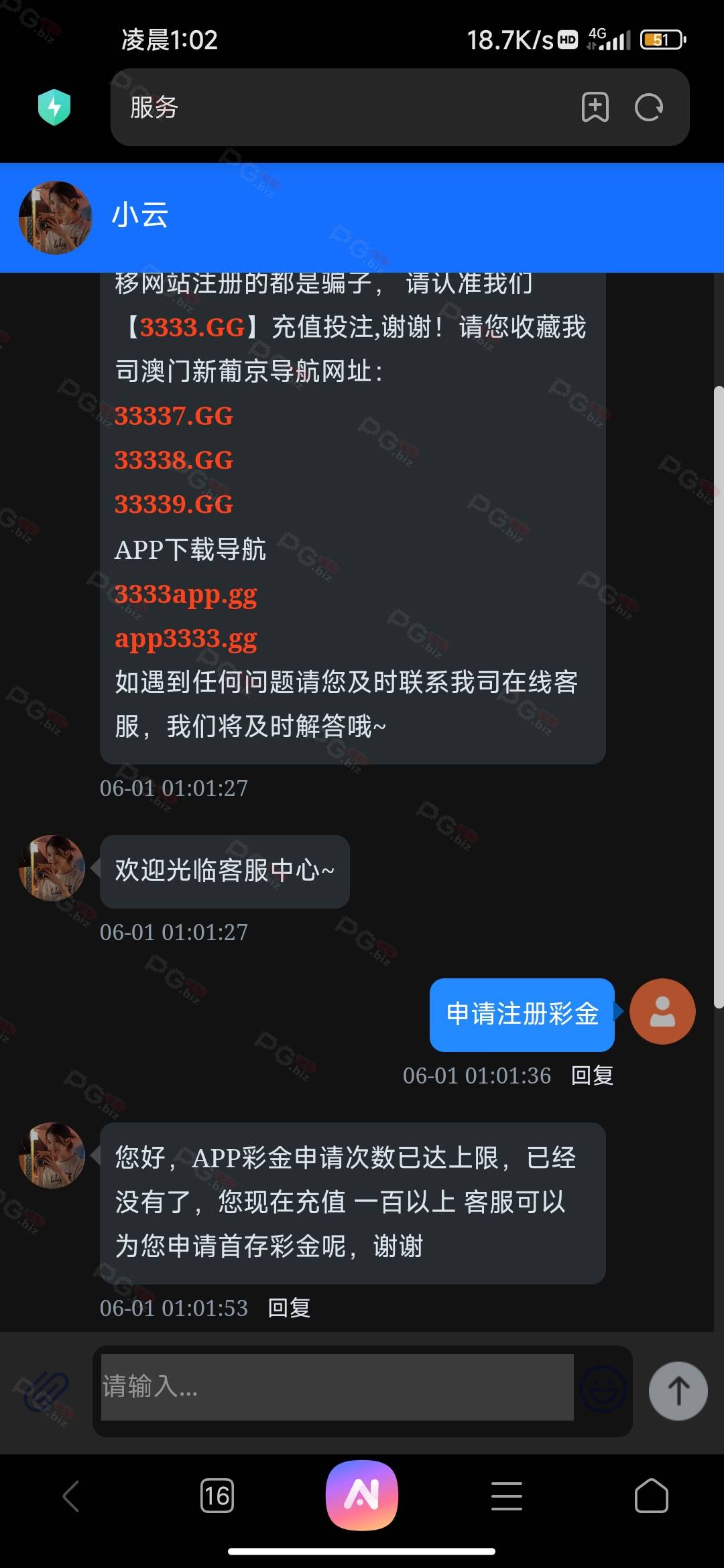Go back with browser back arrow
This screenshot has width=724, height=1568.
coord(72,1496)
